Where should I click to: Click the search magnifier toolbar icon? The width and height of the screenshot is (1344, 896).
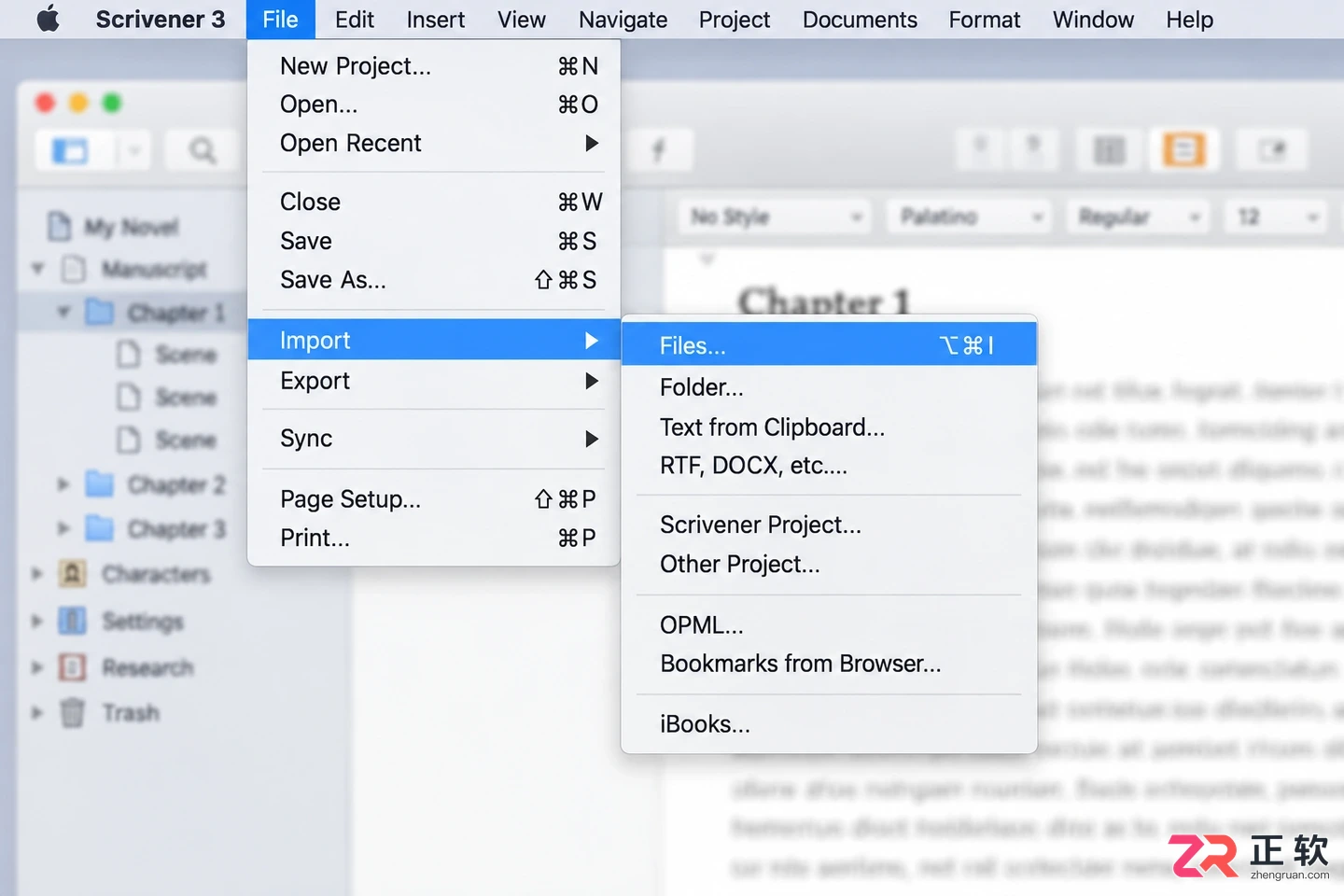click(x=202, y=150)
